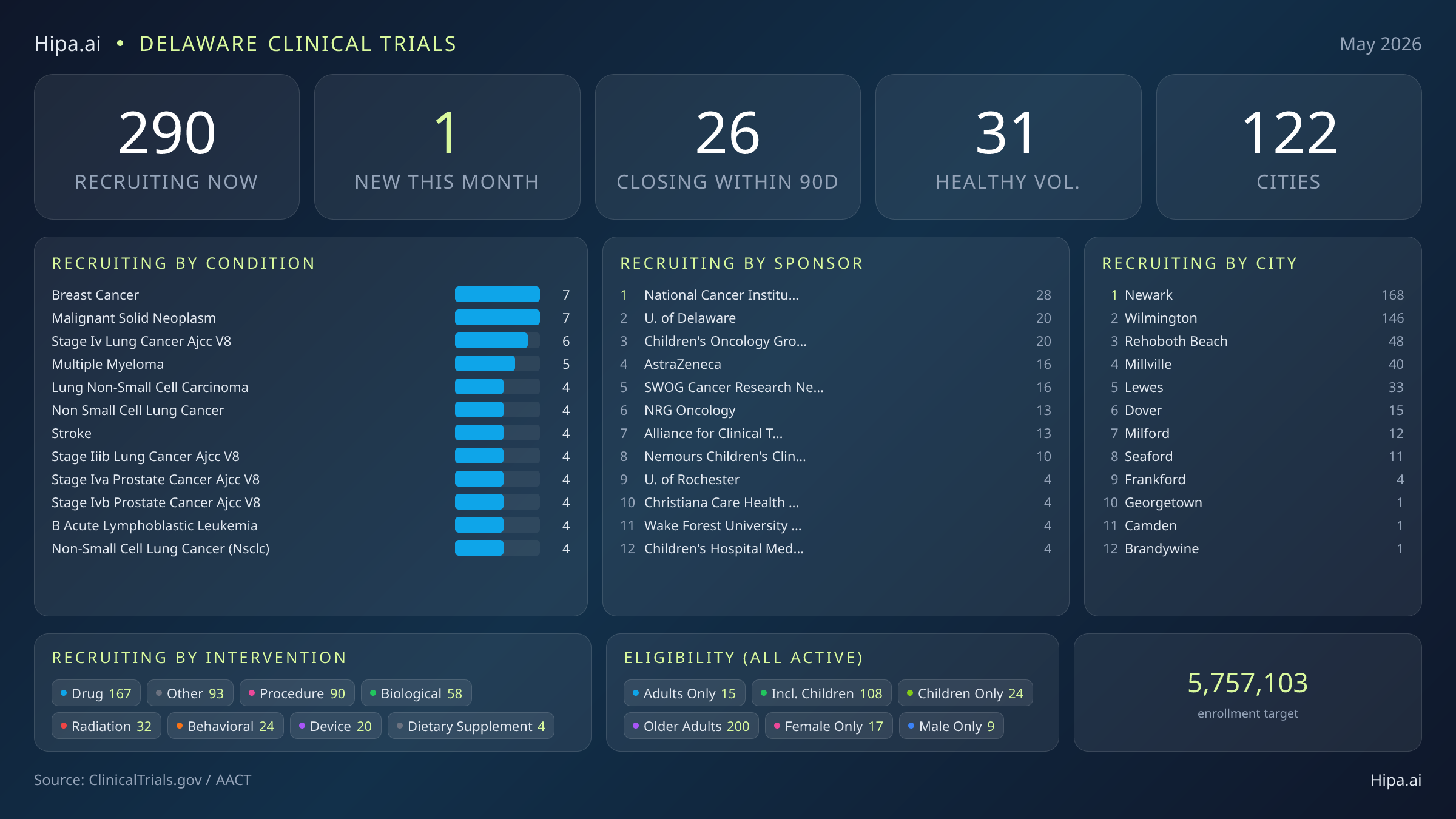
Task: Select Stage Iva Prostate Cancer Ajcc V8
Action: 311,479
